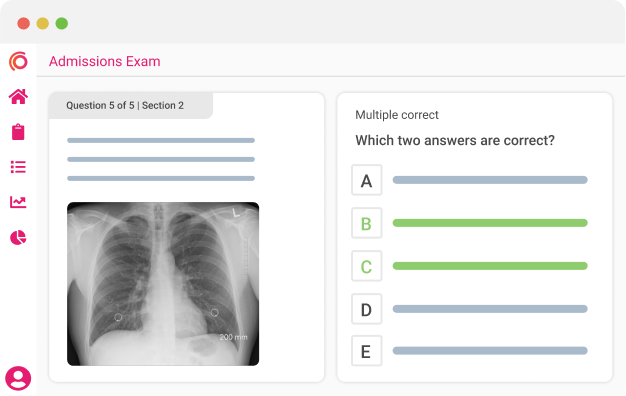Click the gray answer bar beside E
Viewport: 626px width, 396px height.
tap(490, 351)
